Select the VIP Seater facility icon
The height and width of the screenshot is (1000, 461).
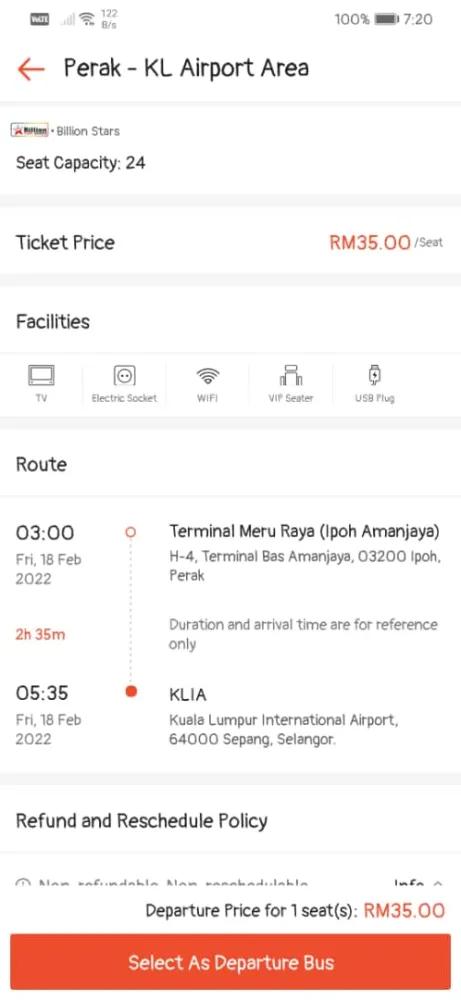(291, 375)
